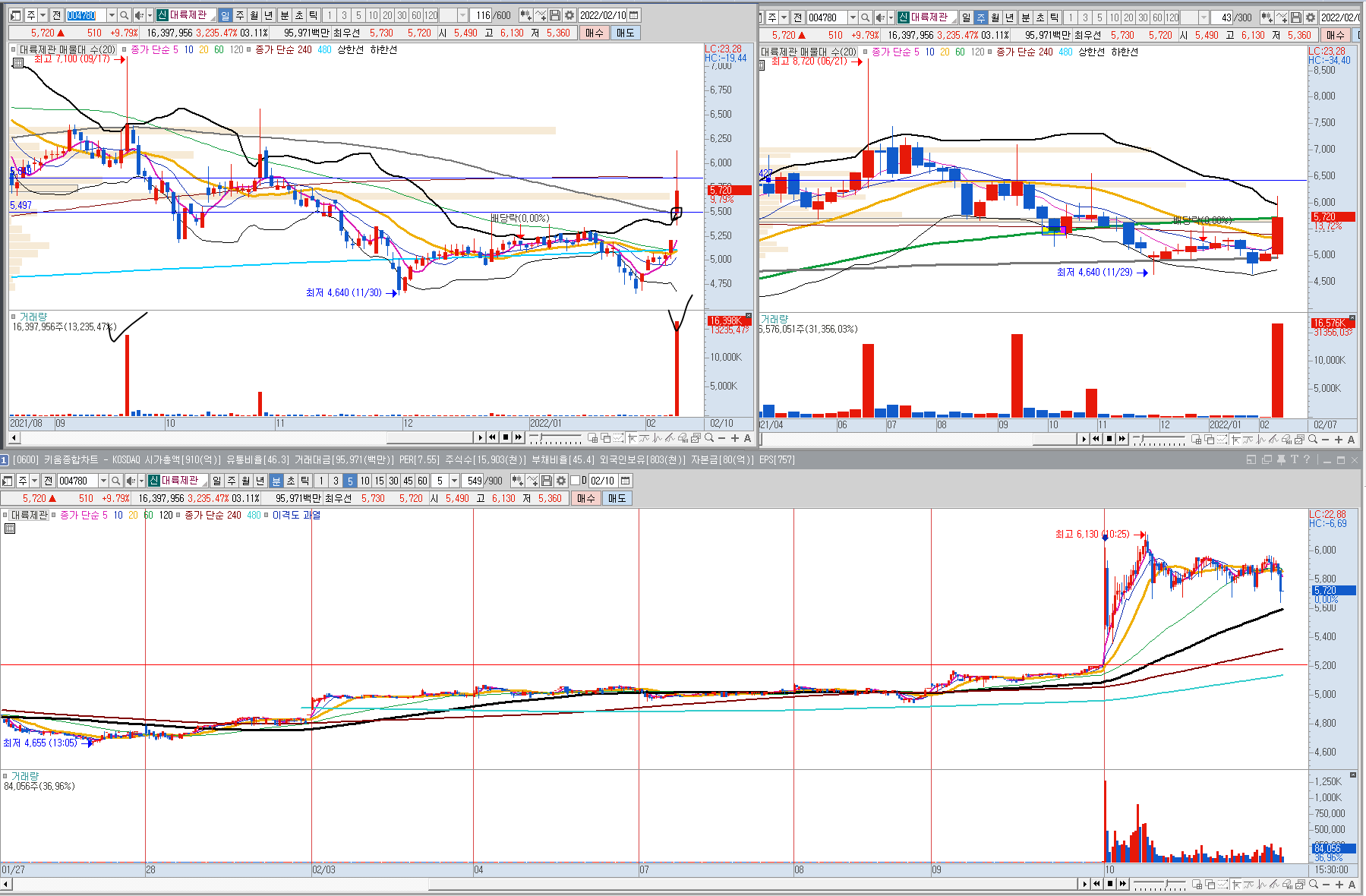Image resolution: width=1366 pixels, height=896 pixels.
Task: Click the data table icon at daily chart corner
Action: [x=18, y=63]
